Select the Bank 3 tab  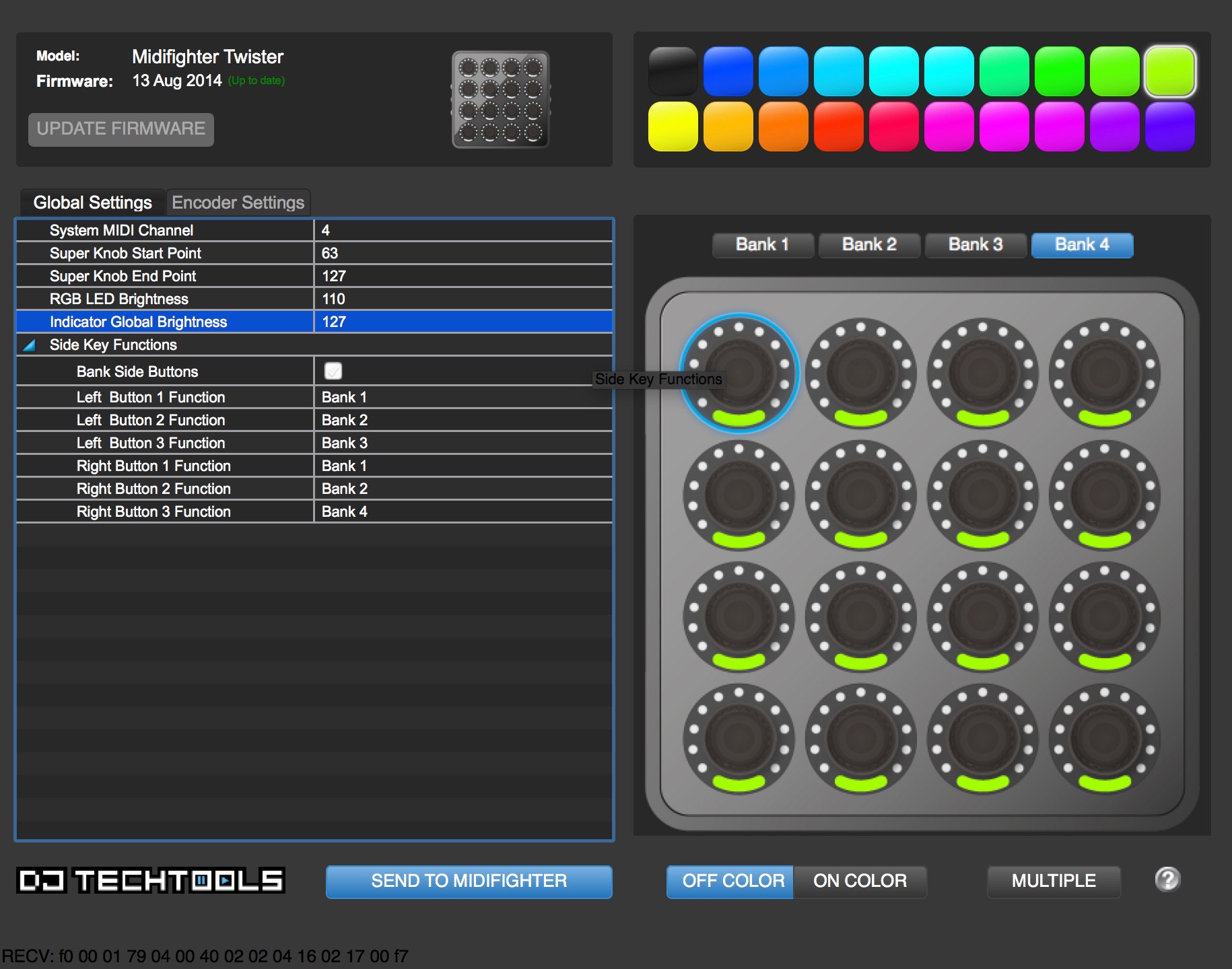pos(976,245)
